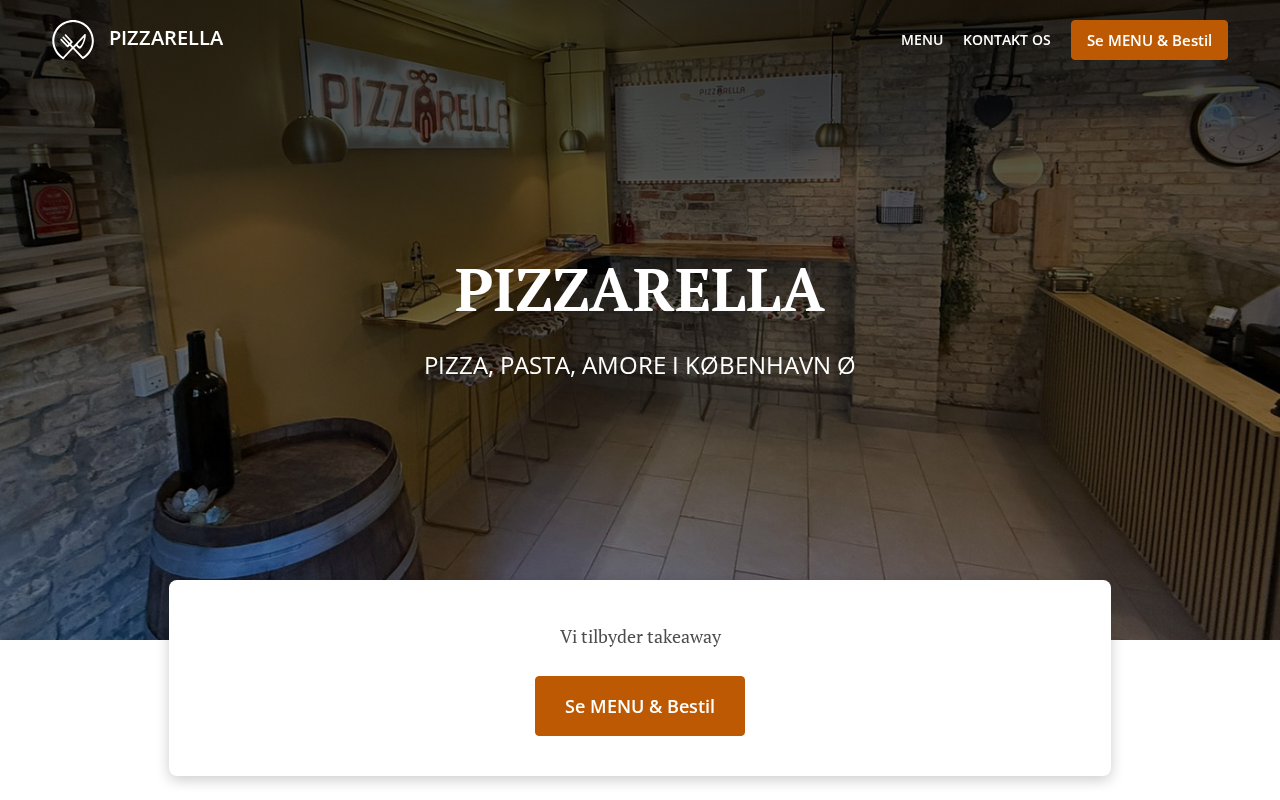
Task: Go to the KONTAKT OS page
Action: [x=1006, y=40]
